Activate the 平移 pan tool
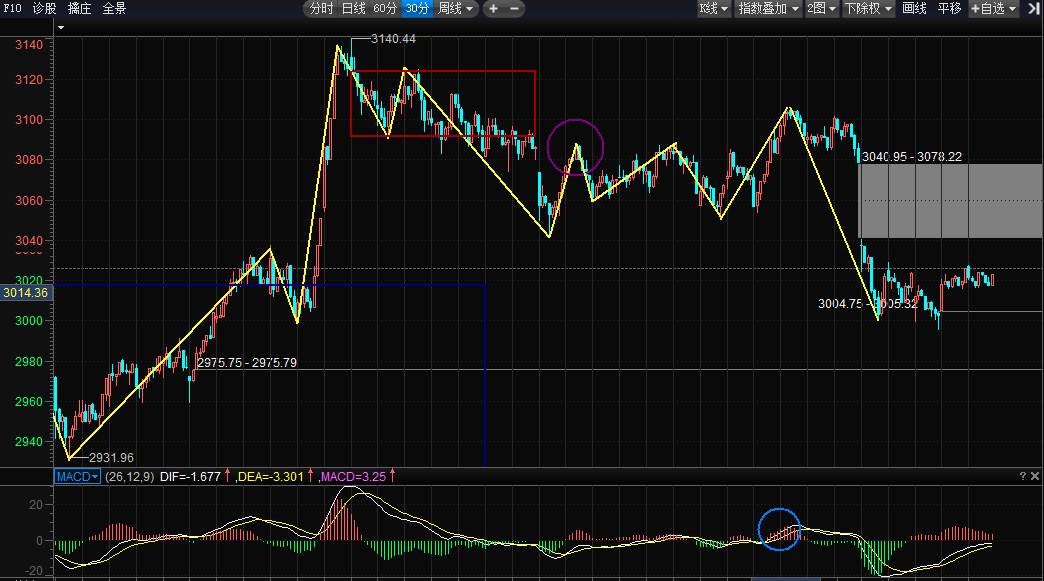Image resolution: width=1044 pixels, height=581 pixels. pos(949,9)
